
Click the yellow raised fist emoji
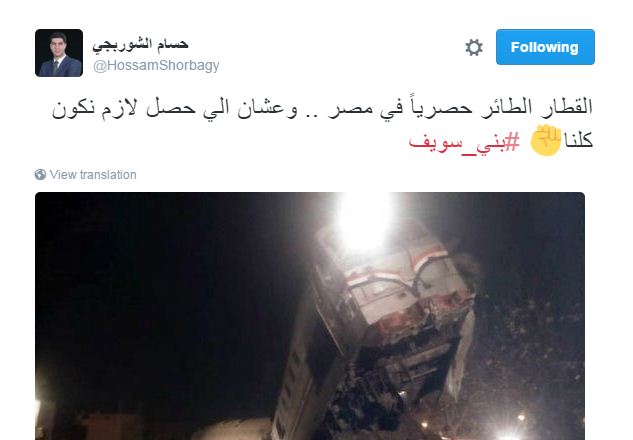point(546,140)
